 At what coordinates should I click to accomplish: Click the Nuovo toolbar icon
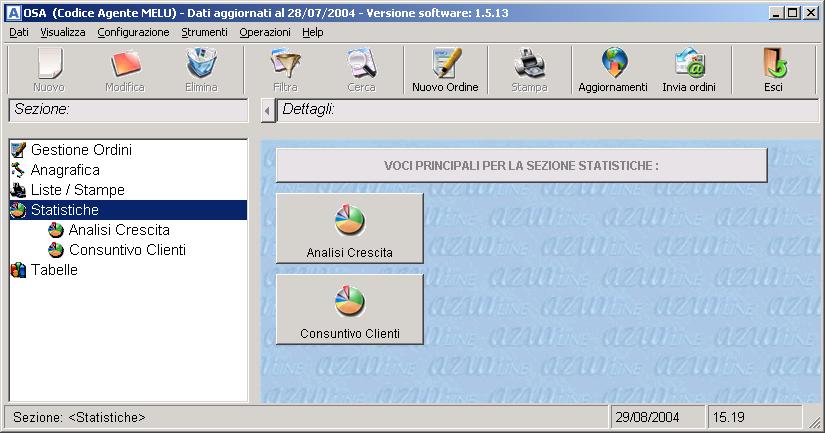pyautogui.click(x=50, y=63)
